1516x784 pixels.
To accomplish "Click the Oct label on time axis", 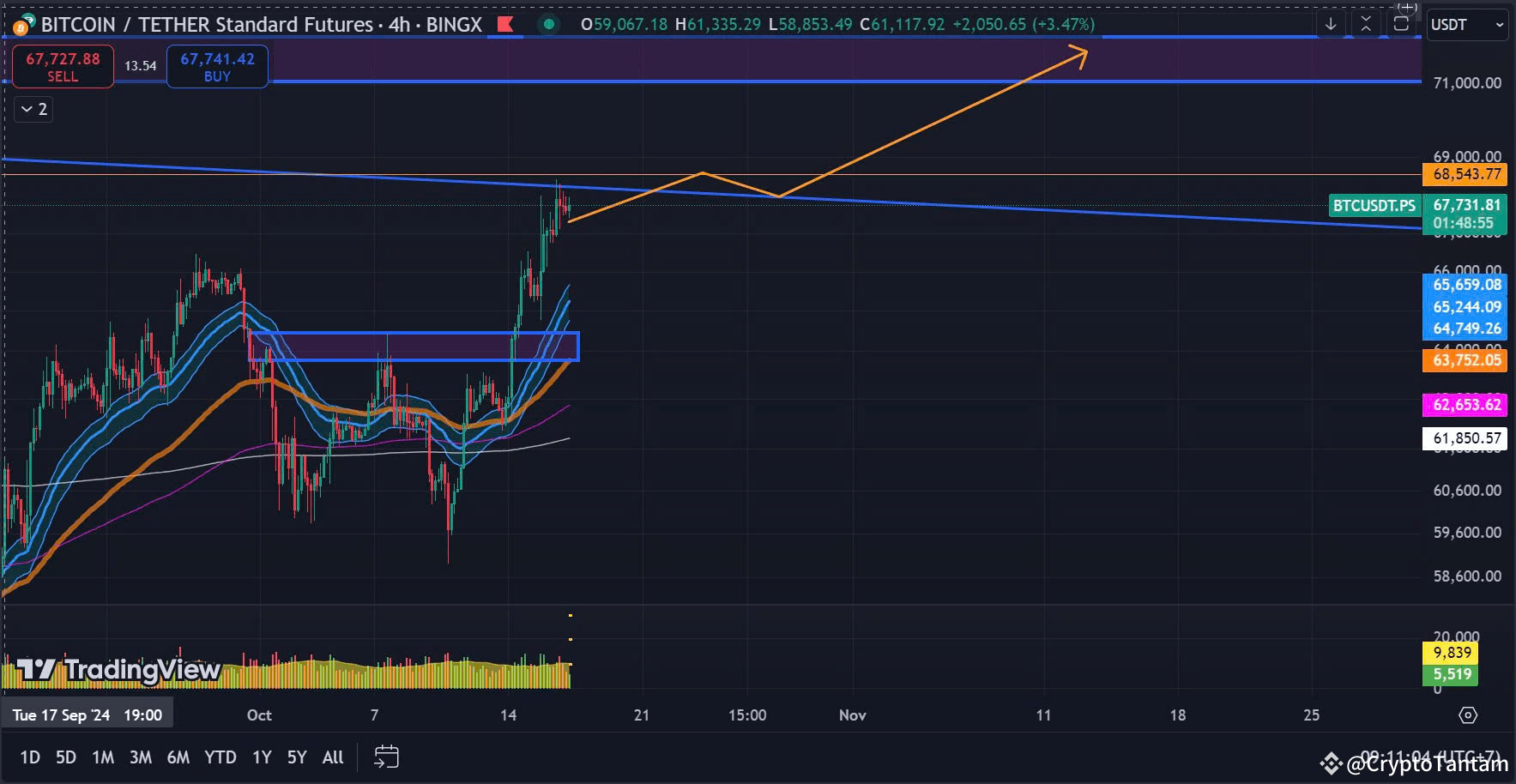I will pos(259,715).
